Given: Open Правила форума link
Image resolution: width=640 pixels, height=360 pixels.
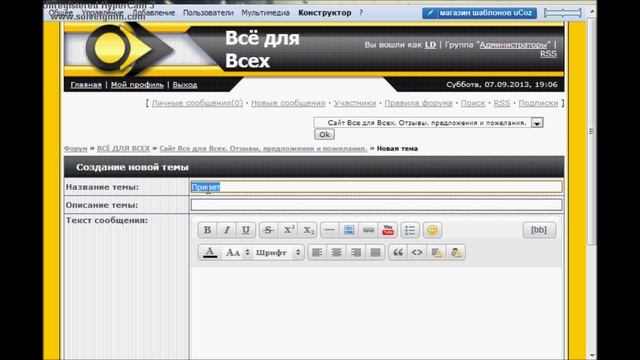Looking at the screenshot, I should tap(418, 103).
